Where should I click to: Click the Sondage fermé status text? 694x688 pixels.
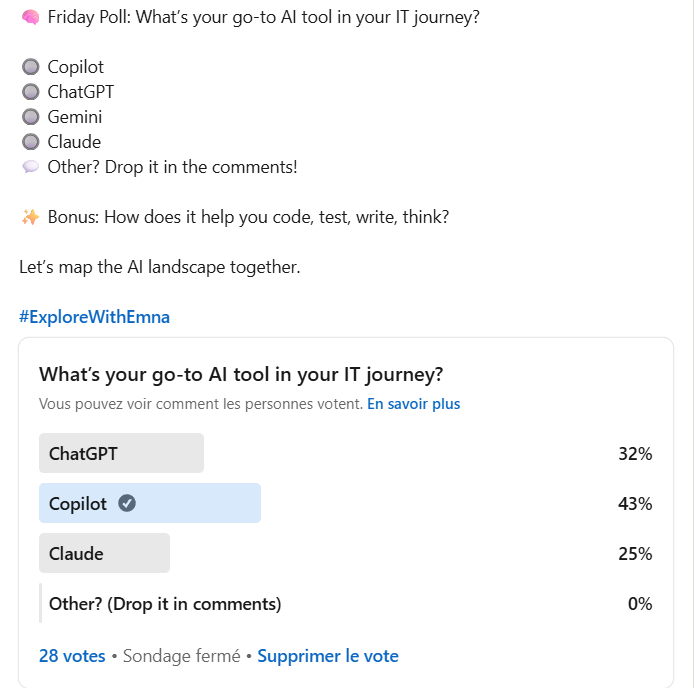click(181, 656)
